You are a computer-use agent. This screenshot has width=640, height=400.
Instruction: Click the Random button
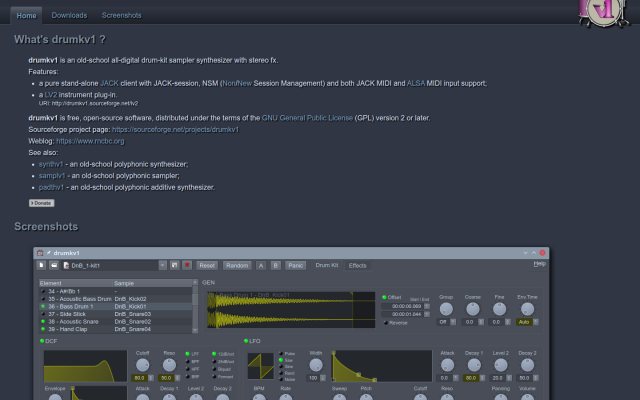point(237,265)
